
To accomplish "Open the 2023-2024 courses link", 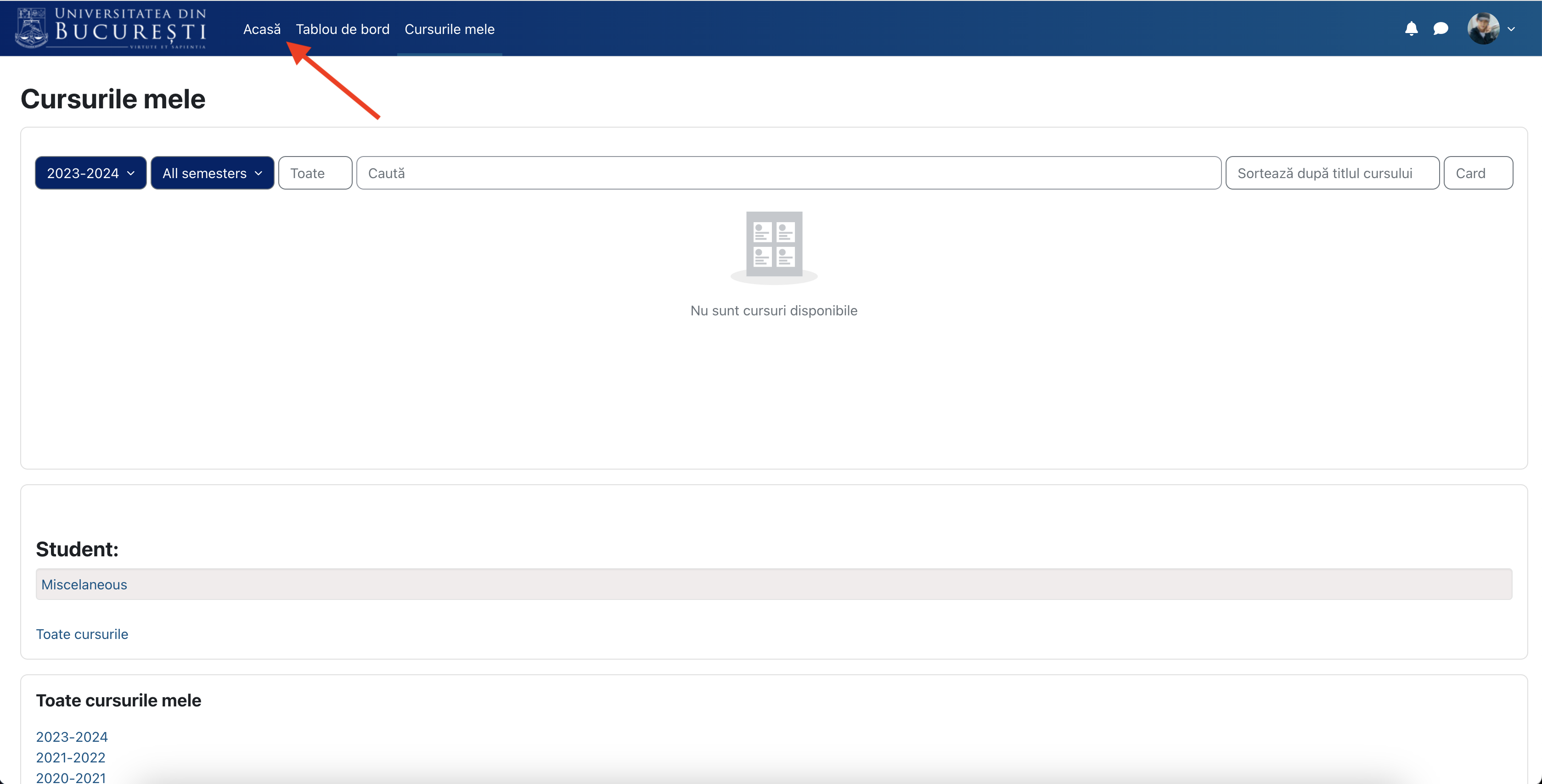I will click(72, 737).
